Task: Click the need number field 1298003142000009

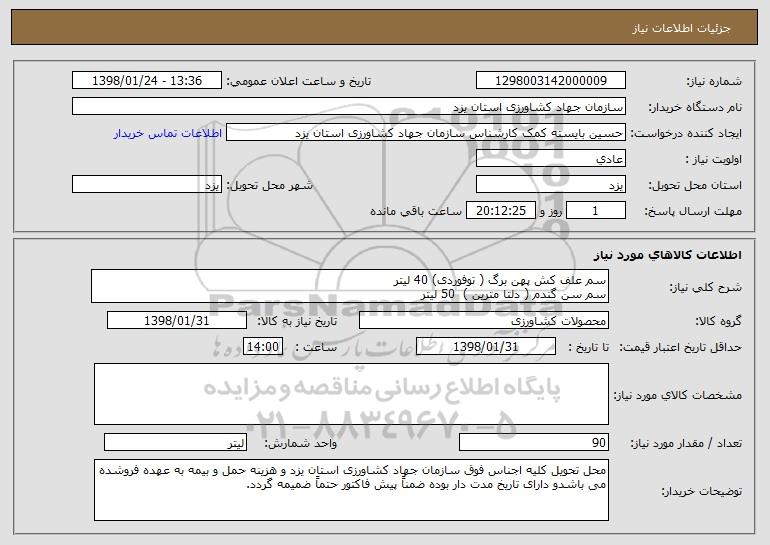Action: coord(550,81)
